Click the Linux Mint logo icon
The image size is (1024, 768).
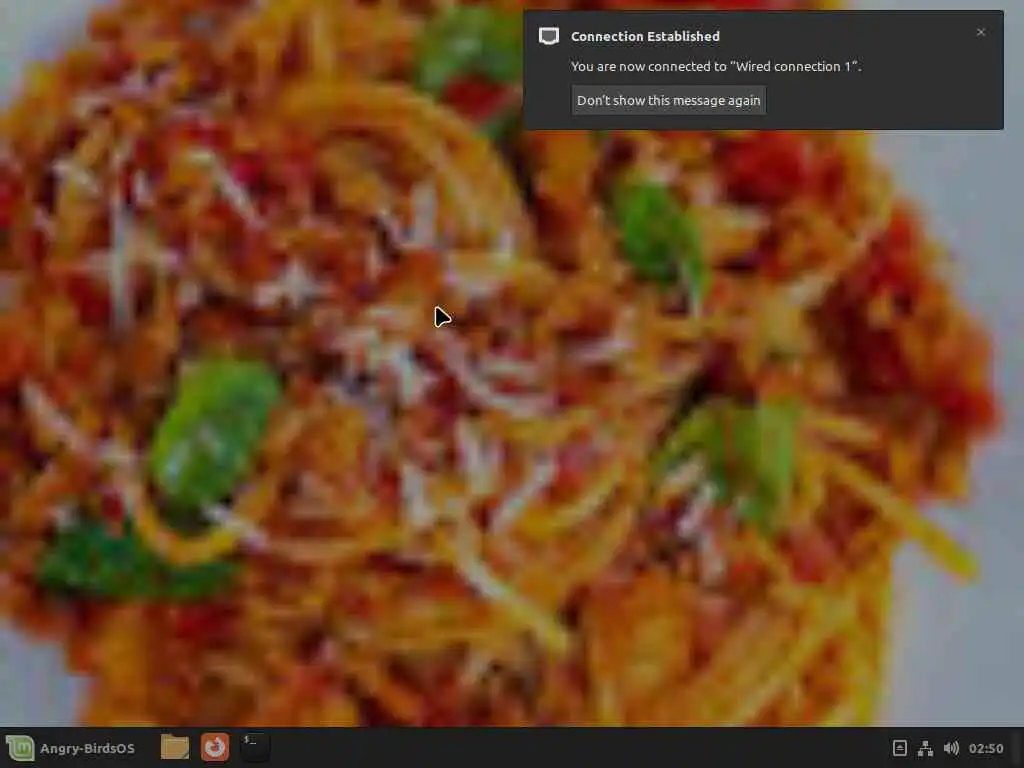point(20,748)
